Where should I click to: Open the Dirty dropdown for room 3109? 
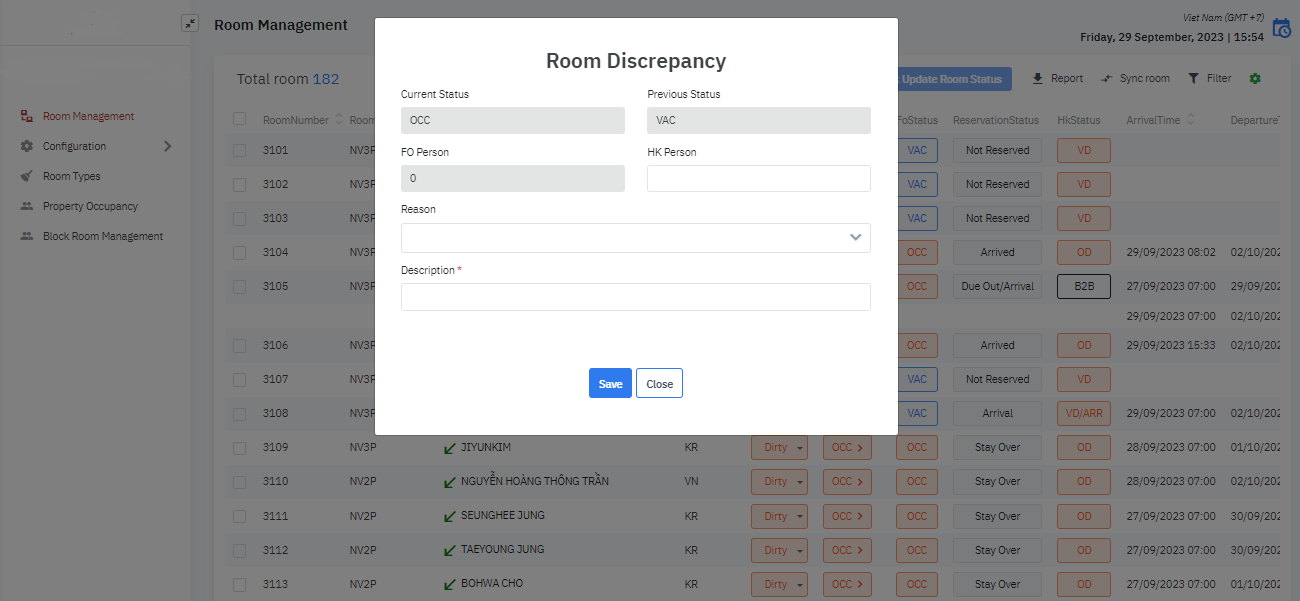click(x=778, y=448)
